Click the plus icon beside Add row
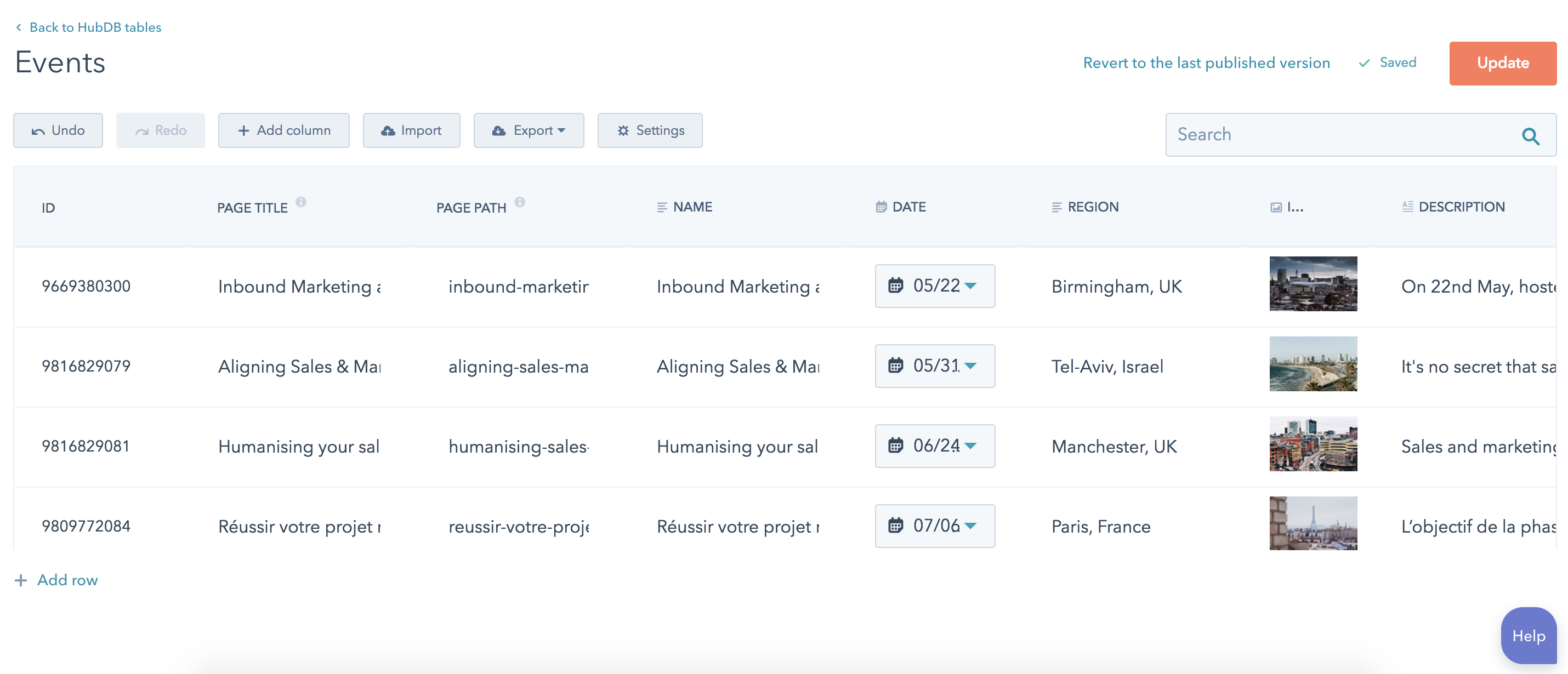This screenshot has height=674, width=1568. pos(21,580)
